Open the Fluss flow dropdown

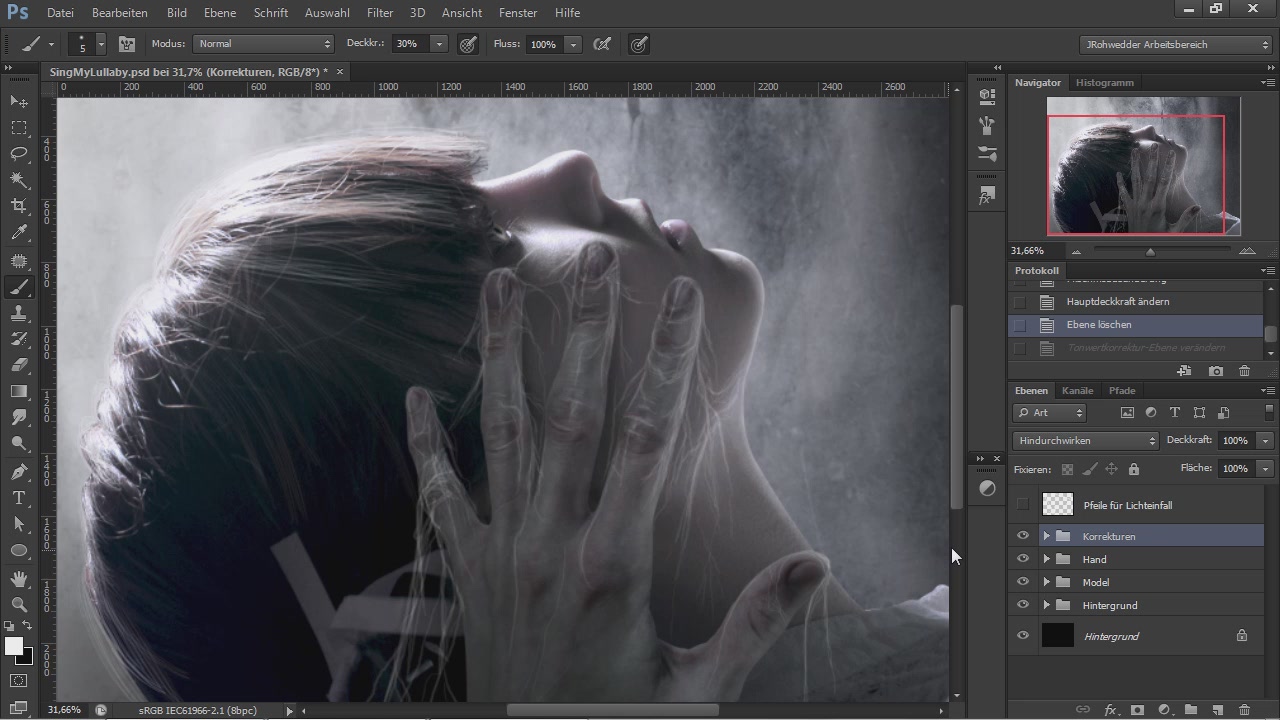[x=573, y=44]
